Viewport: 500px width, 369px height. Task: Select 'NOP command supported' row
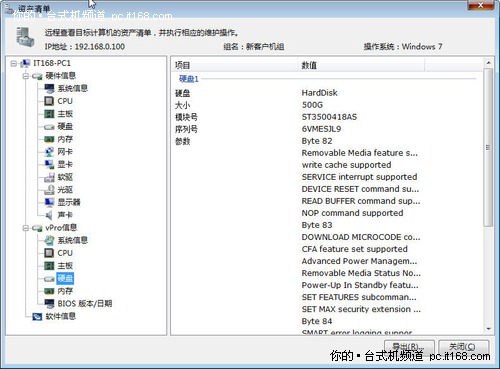352,213
